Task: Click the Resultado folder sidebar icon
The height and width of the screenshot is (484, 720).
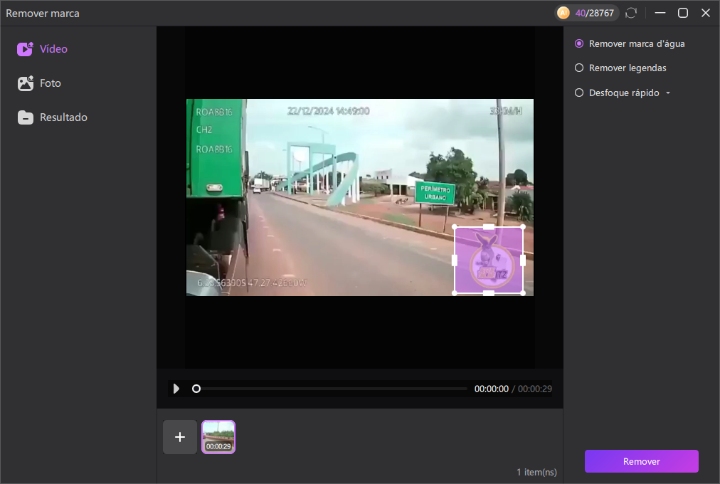Action: [x=25, y=117]
